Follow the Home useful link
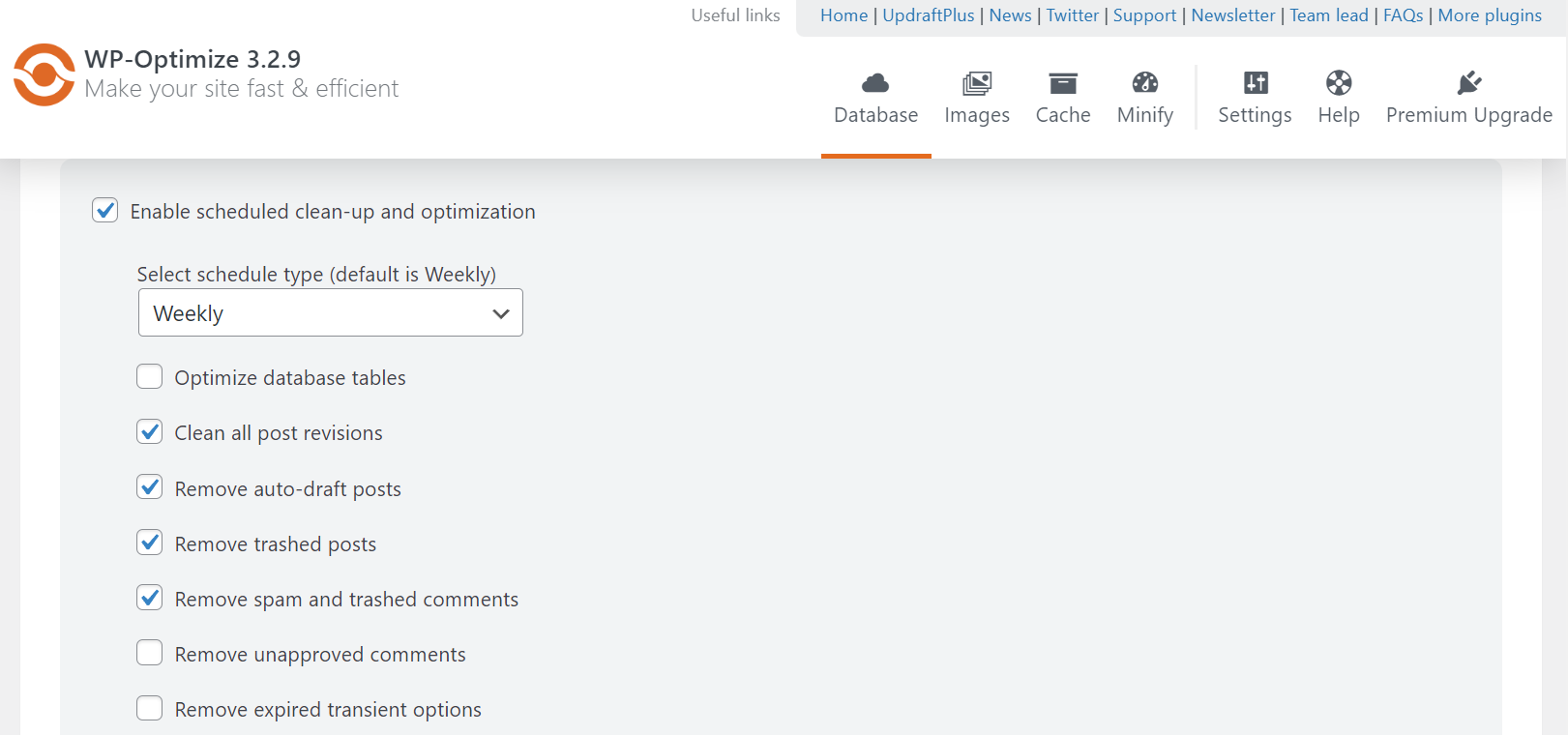Screen dimensions: 1568x735 844,15
